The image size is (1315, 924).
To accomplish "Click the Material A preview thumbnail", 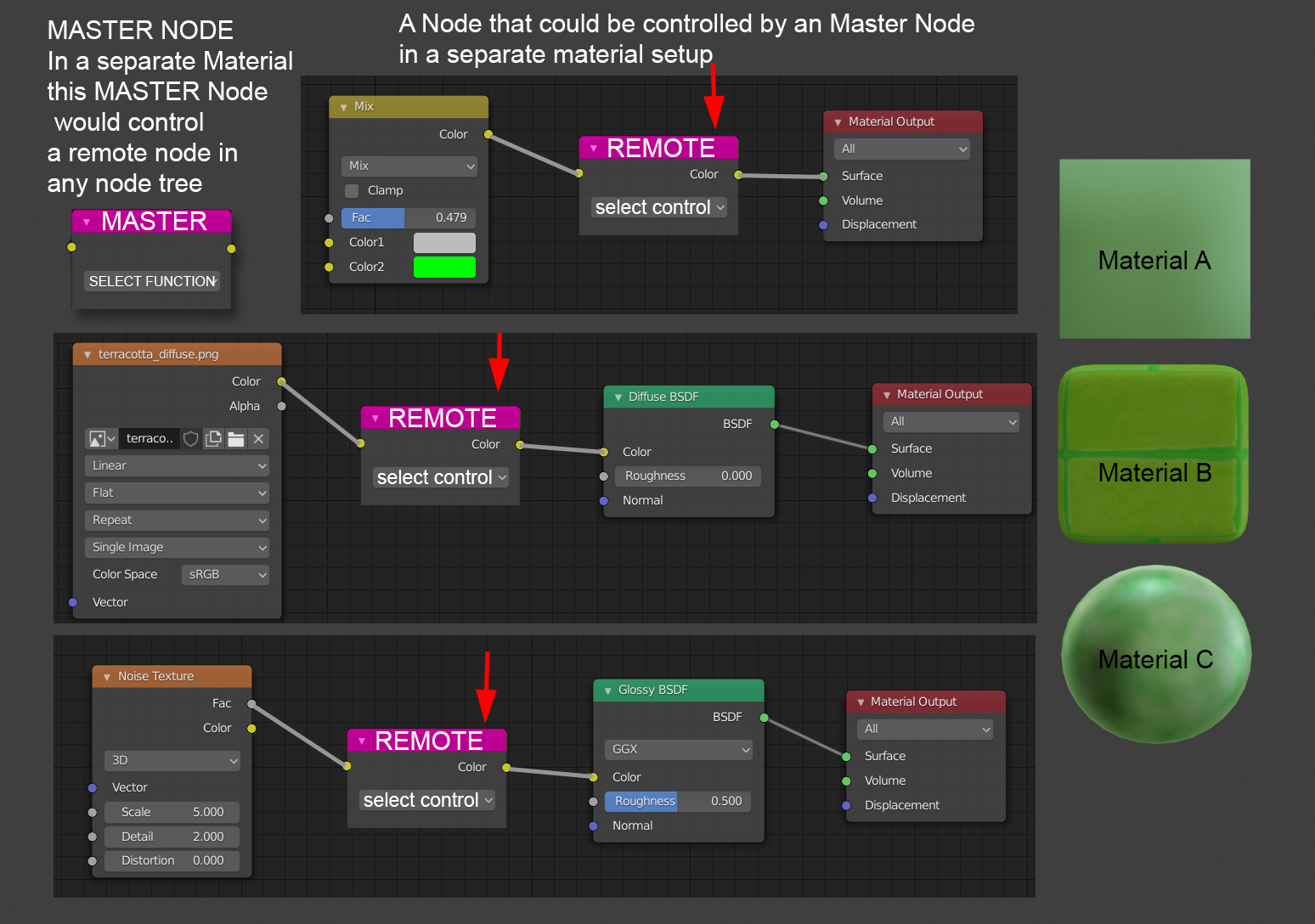I will pyautogui.click(x=1154, y=249).
